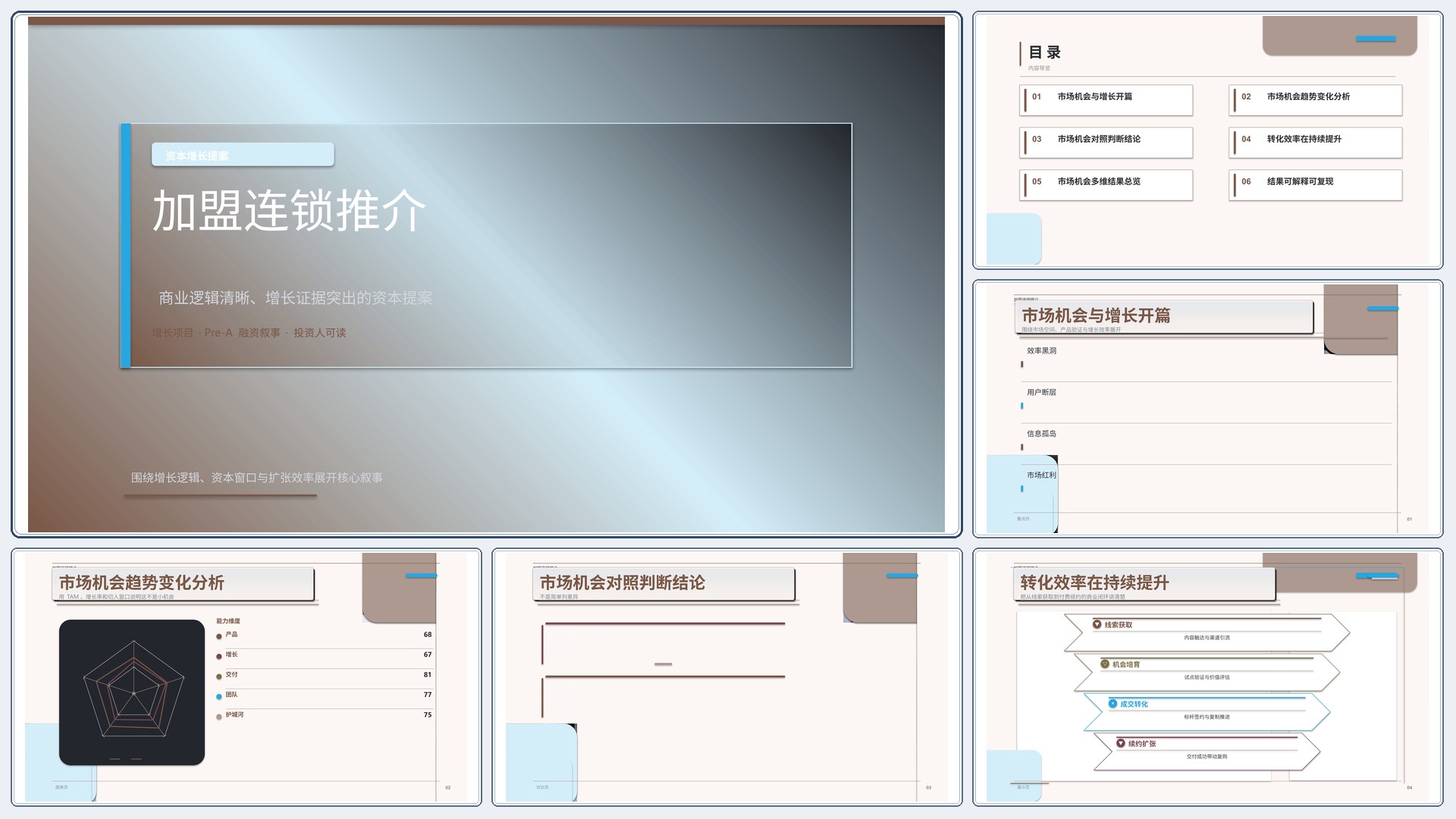Click the legend dot next to 产品

219,637
